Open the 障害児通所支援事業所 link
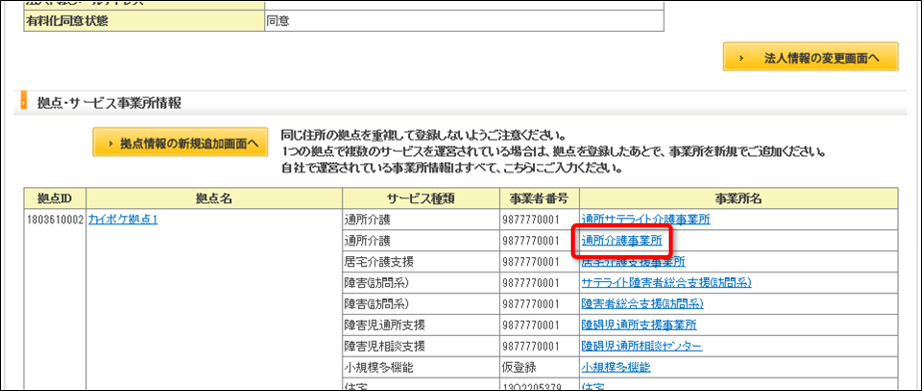The image size is (922, 391). pyautogui.click(x=639, y=325)
